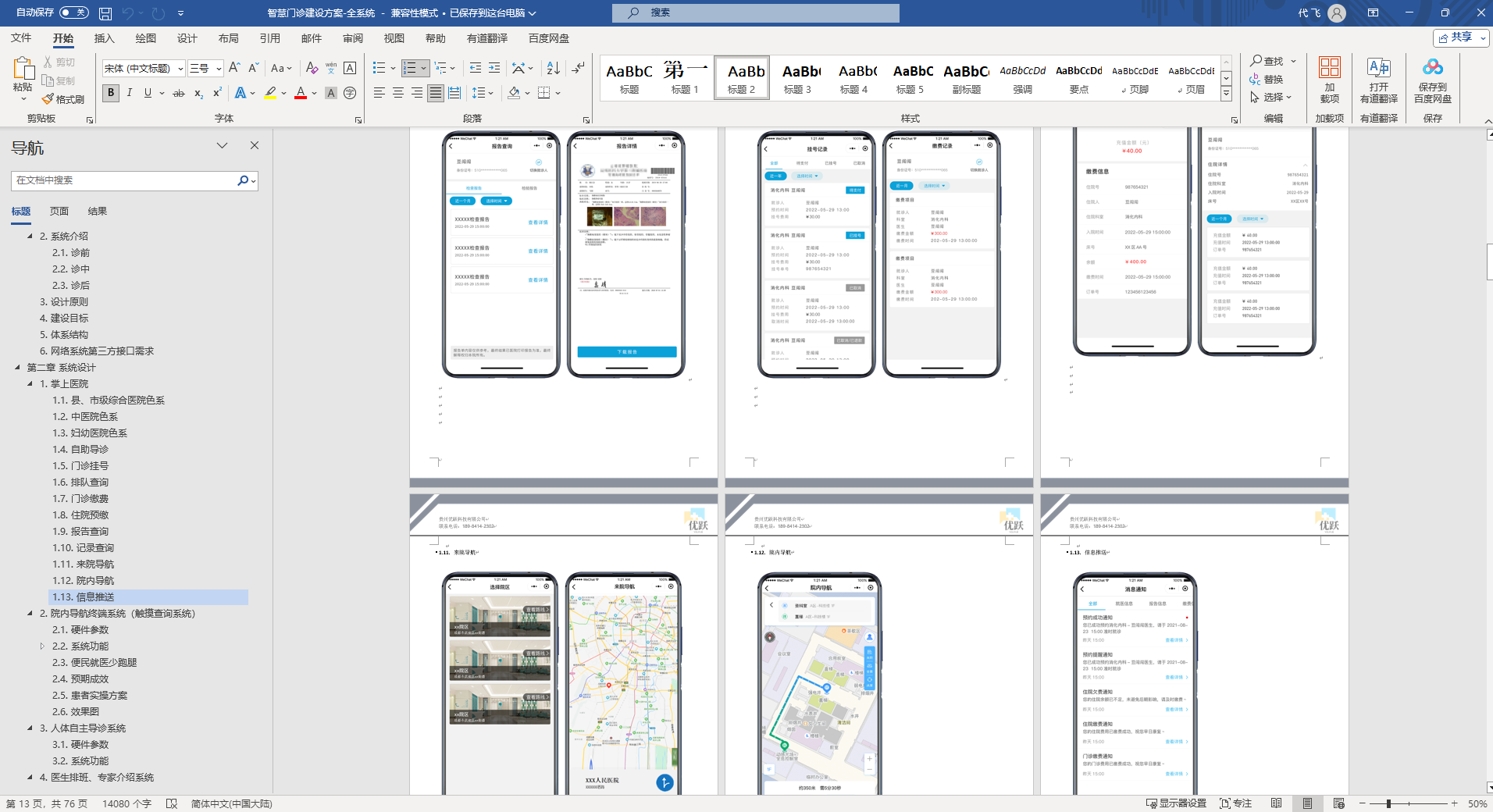Screen dimensions: 1493x812
Task: Go to 1.5. 门诊挂号 heading
Action: [80, 465]
